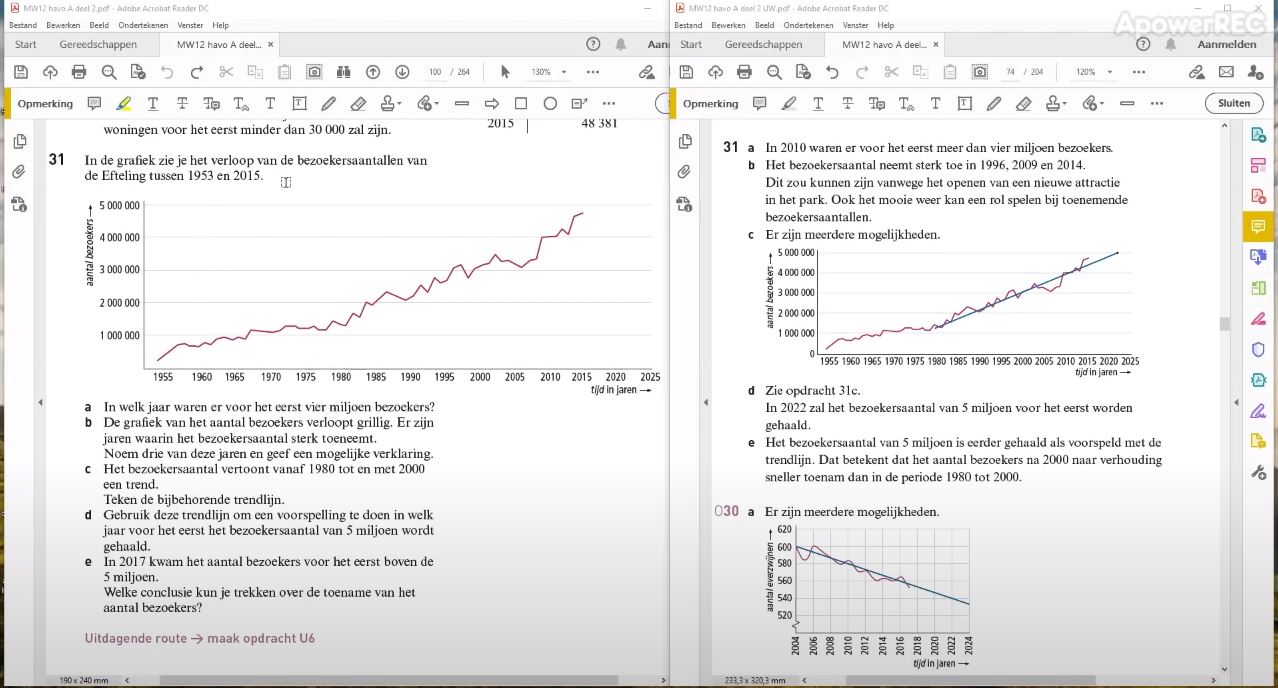Screen dimensions: 1278x688
Task: Print the document in left Acrobat window
Action: pos(79,72)
